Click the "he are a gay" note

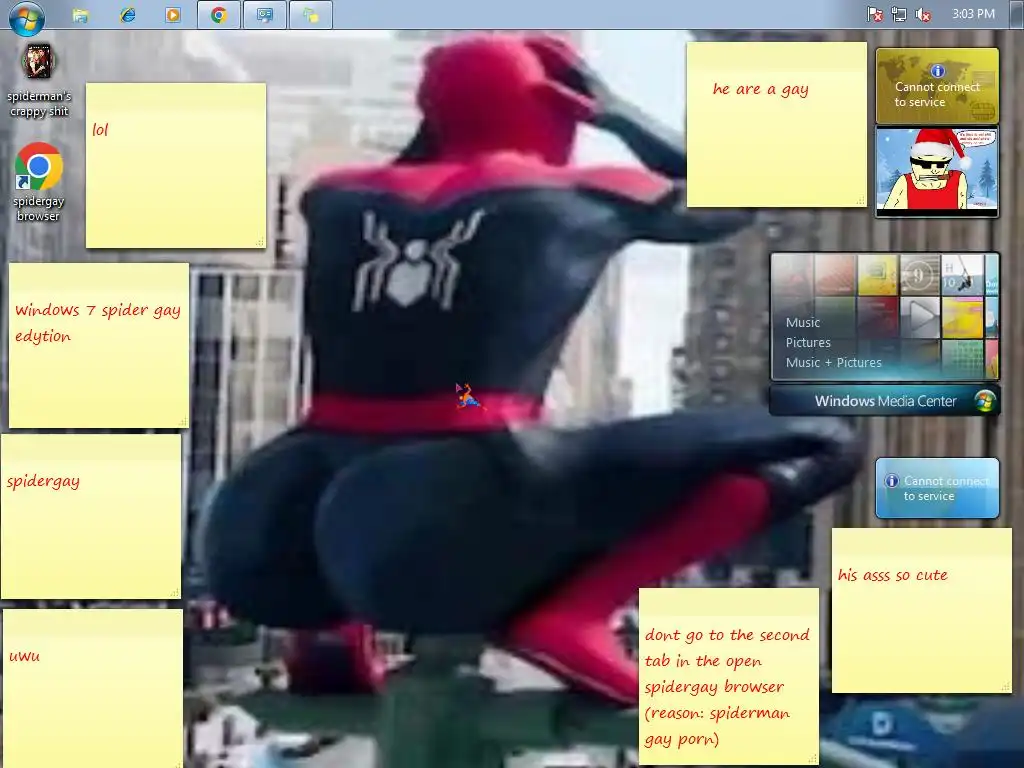pos(776,125)
